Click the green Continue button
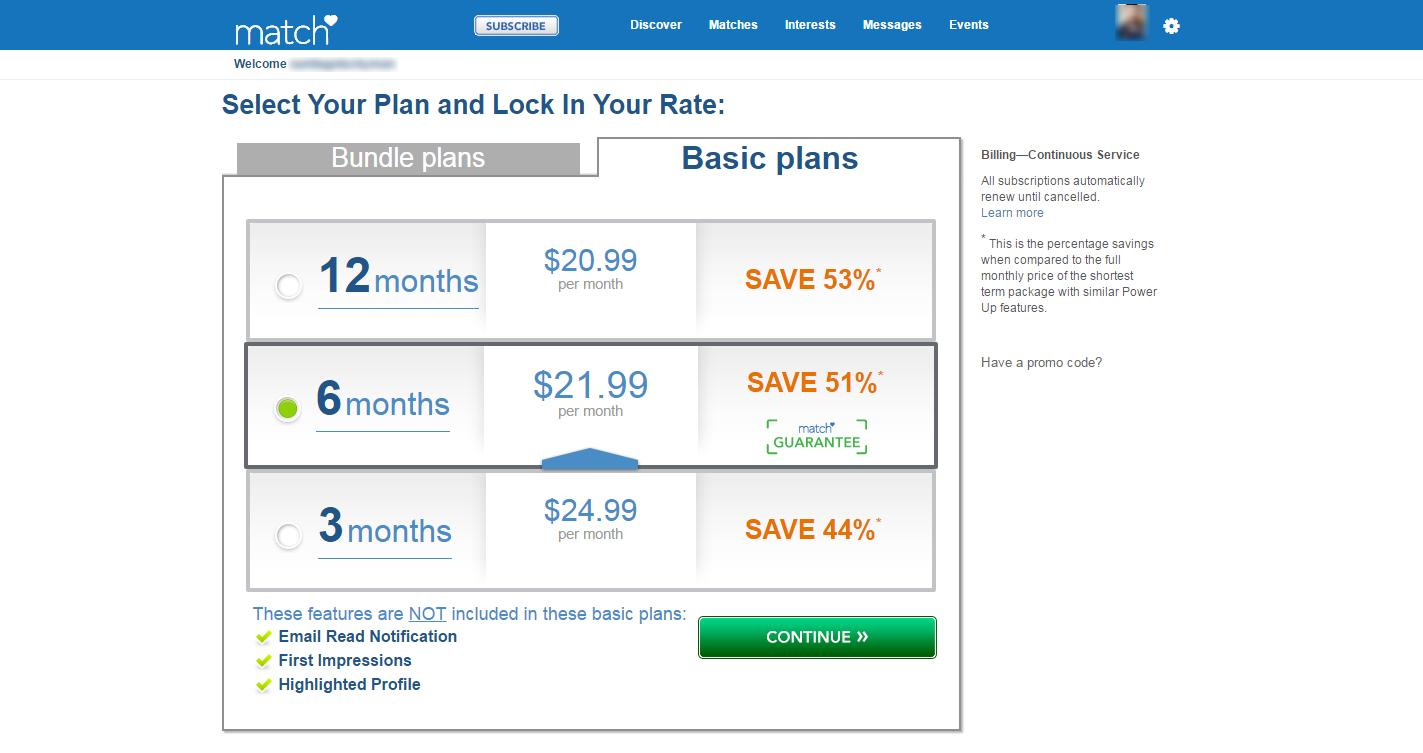This screenshot has width=1423, height=753. tap(817, 637)
